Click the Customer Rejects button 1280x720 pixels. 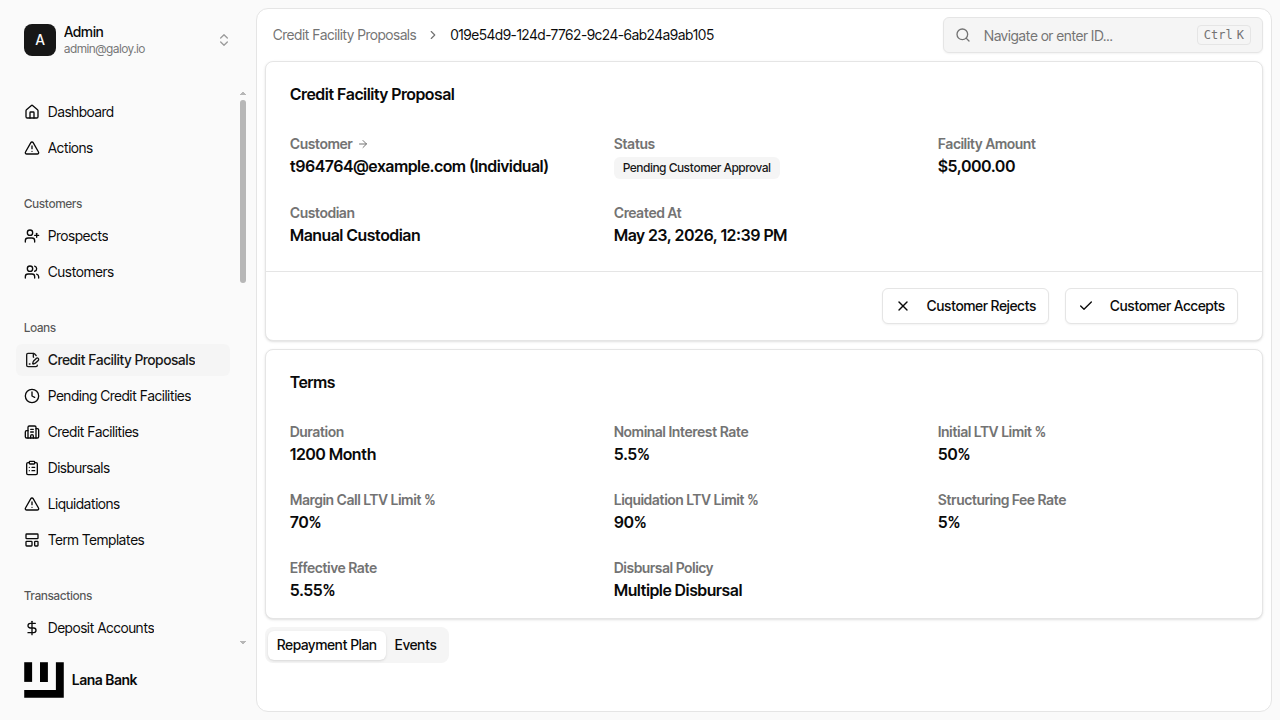click(x=965, y=306)
